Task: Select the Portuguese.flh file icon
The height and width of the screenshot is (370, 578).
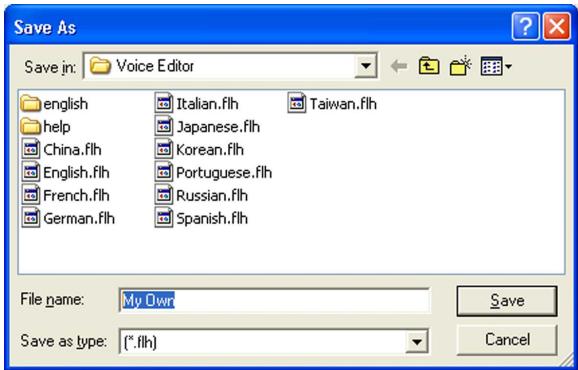Action: [x=164, y=172]
